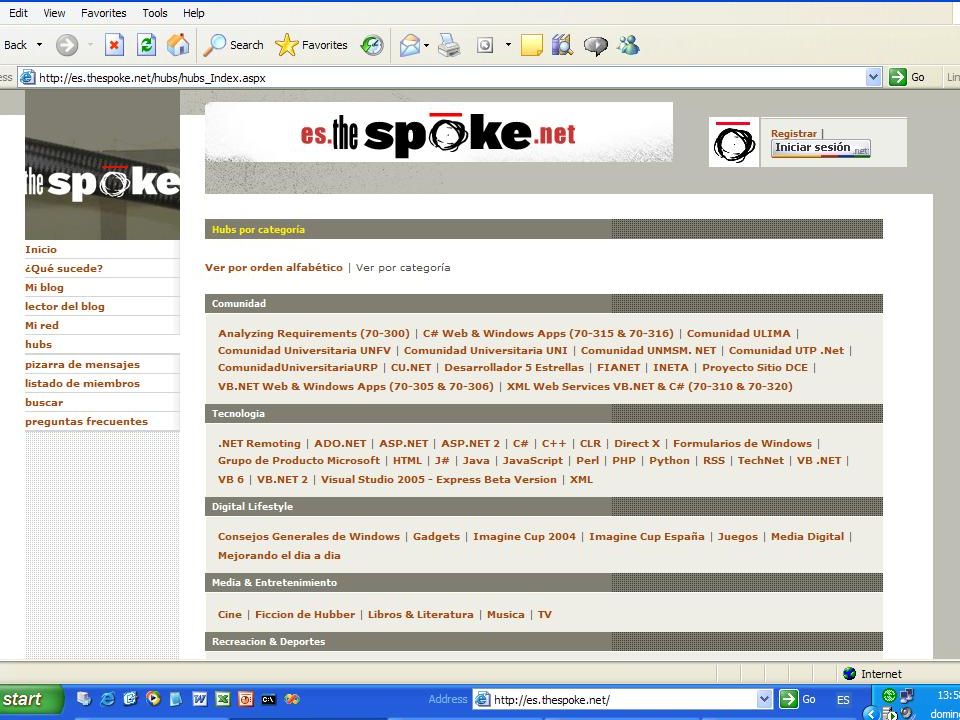Click the green Go arrow beside address bar
This screenshot has width=960, height=720.
[x=898, y=77]
